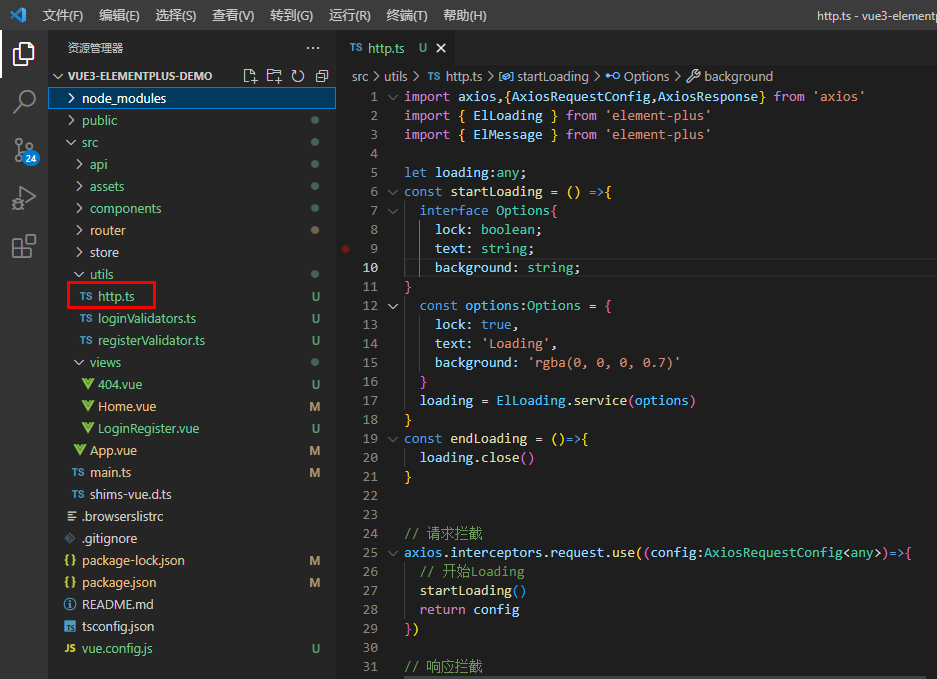Fold the startLoading function at line 6

393,192
